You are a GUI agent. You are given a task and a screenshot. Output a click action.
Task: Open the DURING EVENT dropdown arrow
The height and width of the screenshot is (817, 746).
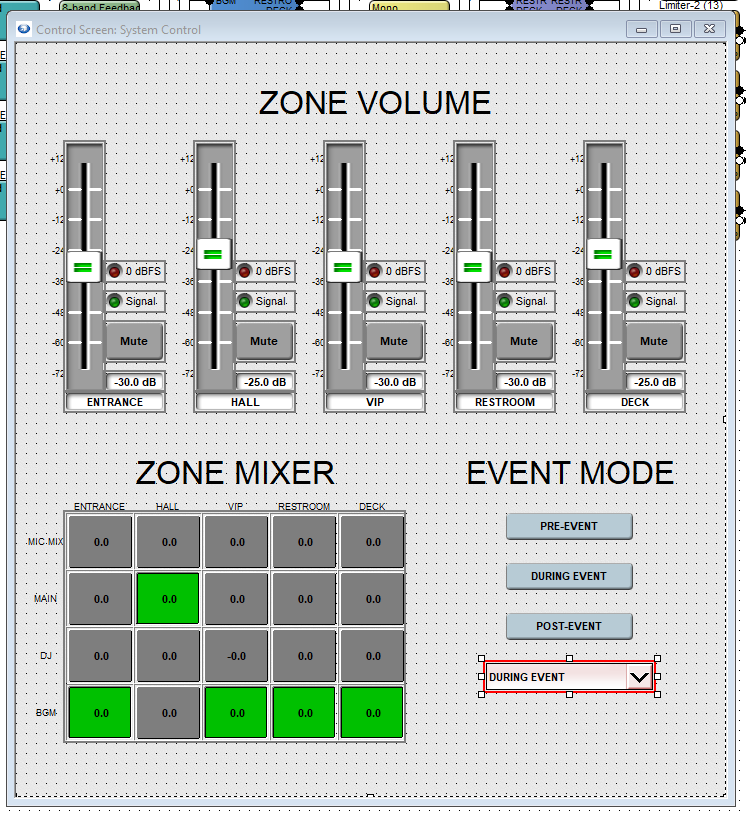click(x=639, y=677)
